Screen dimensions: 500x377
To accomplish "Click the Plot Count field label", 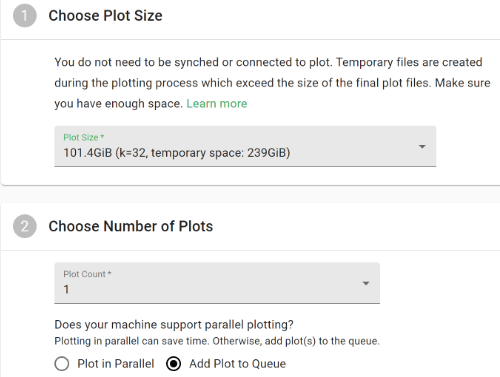I will click(x=87, y=274).
